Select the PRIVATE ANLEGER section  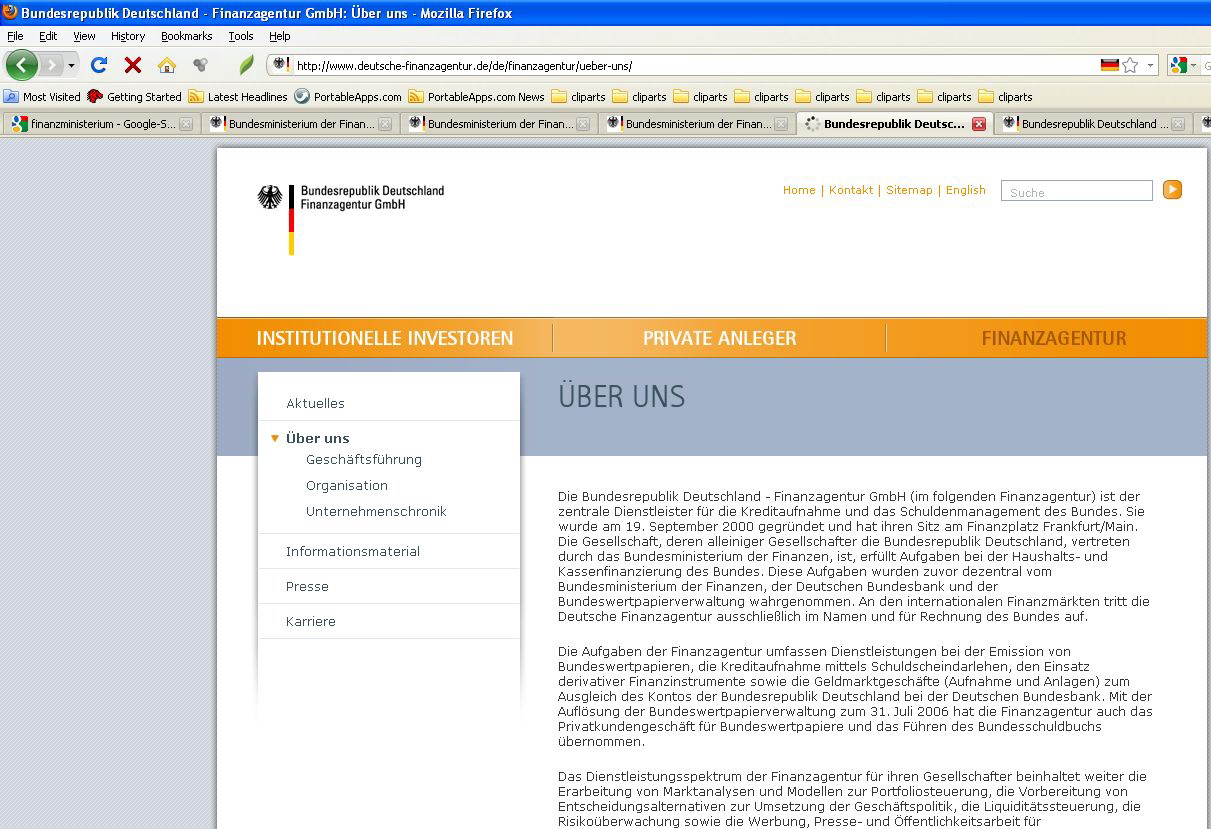718,338
